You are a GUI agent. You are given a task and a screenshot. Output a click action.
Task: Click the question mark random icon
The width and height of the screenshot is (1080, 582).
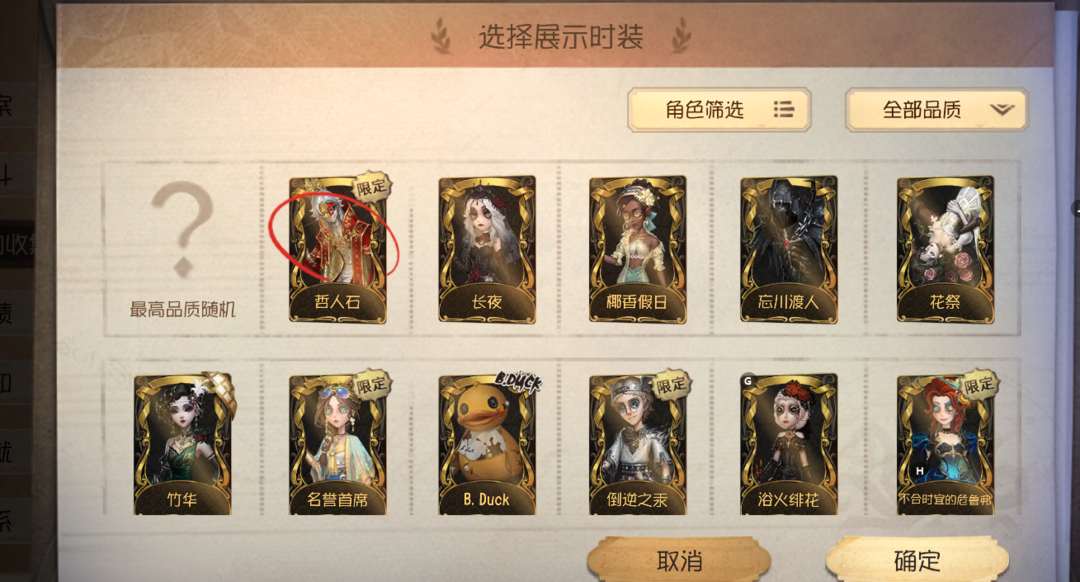183,229
